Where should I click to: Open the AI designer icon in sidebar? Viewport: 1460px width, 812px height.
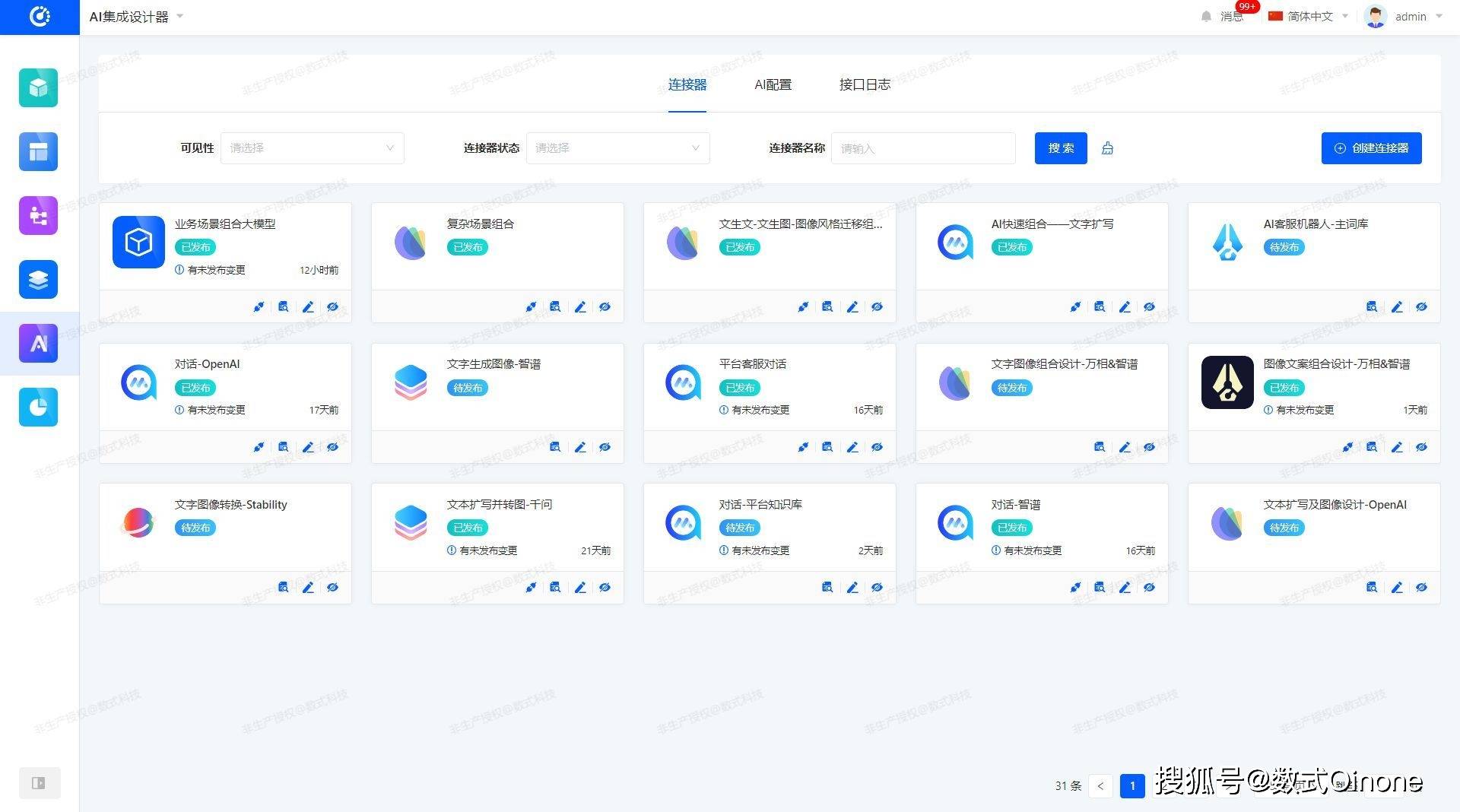point(38,343)
